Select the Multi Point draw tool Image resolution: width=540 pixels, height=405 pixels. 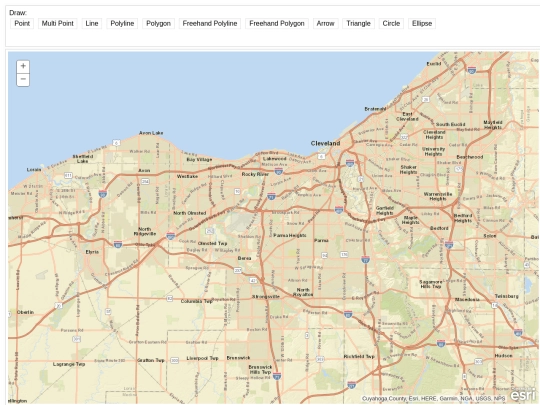[58, 23]
